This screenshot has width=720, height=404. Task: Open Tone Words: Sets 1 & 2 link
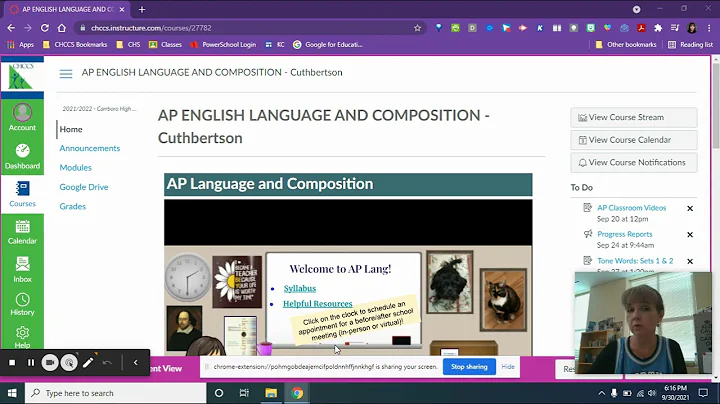pos(635,261)
